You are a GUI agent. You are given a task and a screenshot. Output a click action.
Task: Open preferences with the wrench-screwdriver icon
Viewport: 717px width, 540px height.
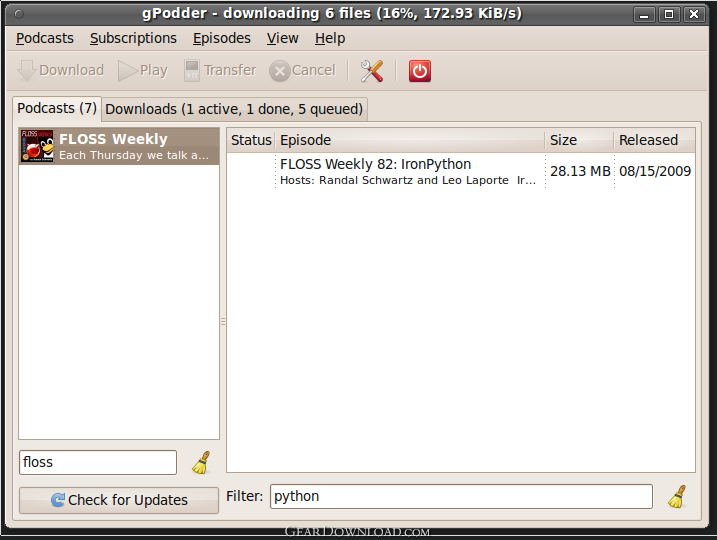[372, 70]
